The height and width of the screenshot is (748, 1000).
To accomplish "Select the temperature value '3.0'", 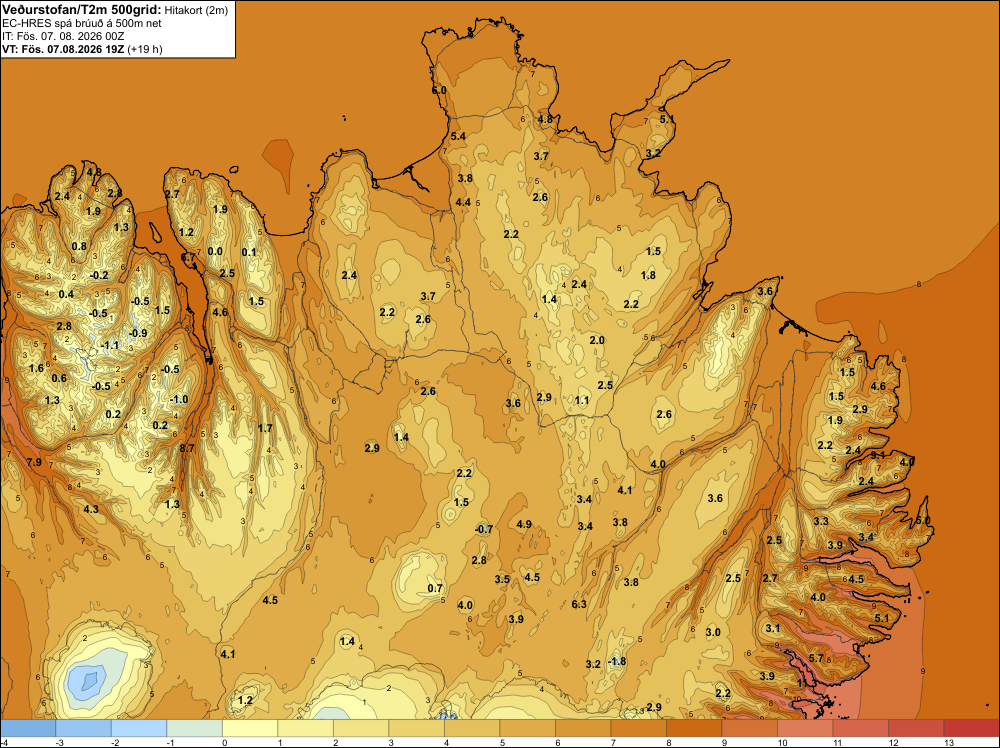I will [x=713, y=632].
